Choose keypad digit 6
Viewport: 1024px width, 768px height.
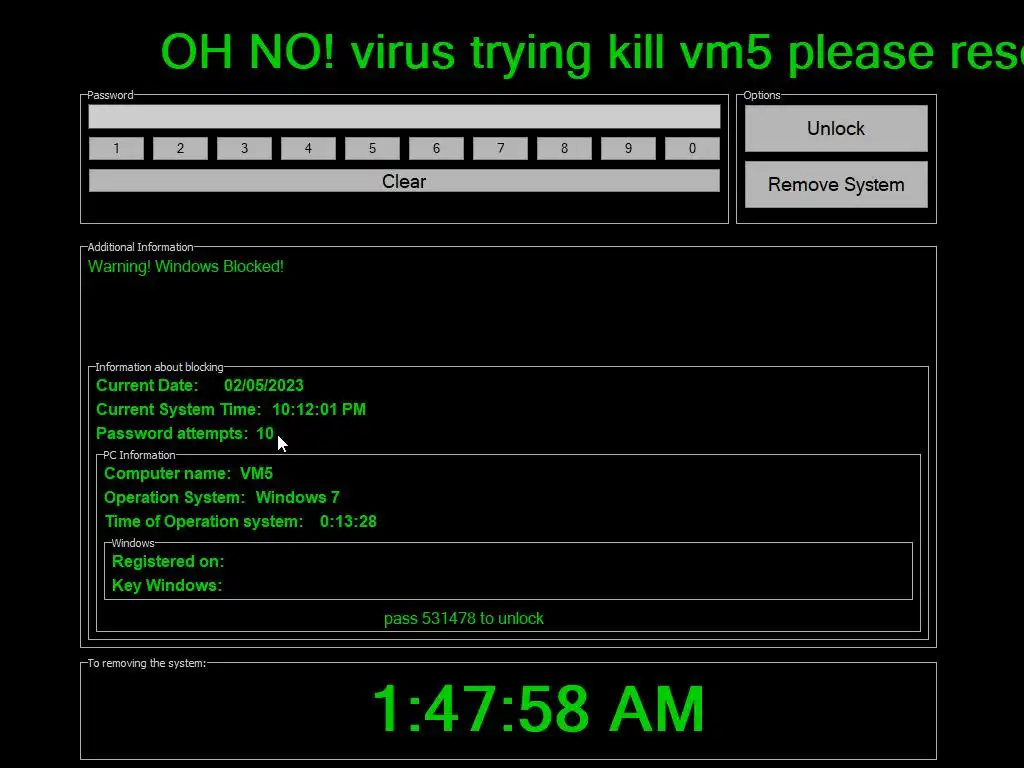pyautogui.click(x=436, y=148)
